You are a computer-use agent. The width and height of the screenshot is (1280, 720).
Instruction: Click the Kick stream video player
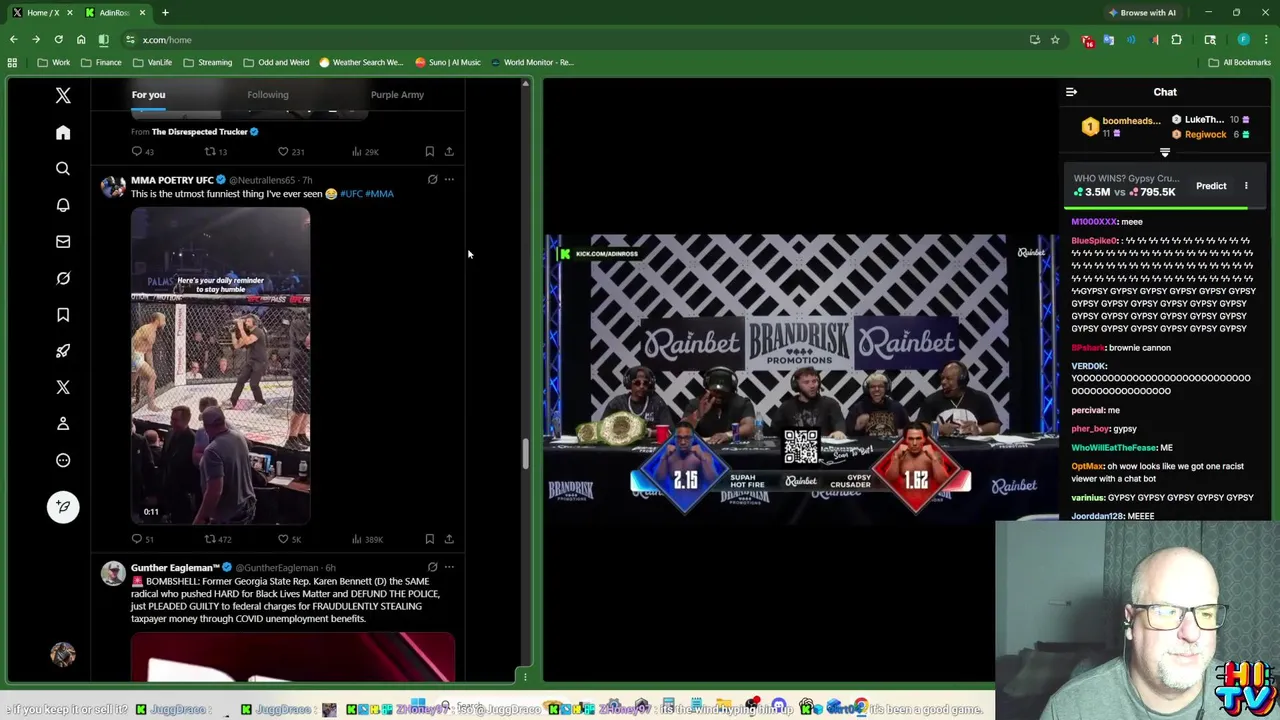(x=801, y=378)
